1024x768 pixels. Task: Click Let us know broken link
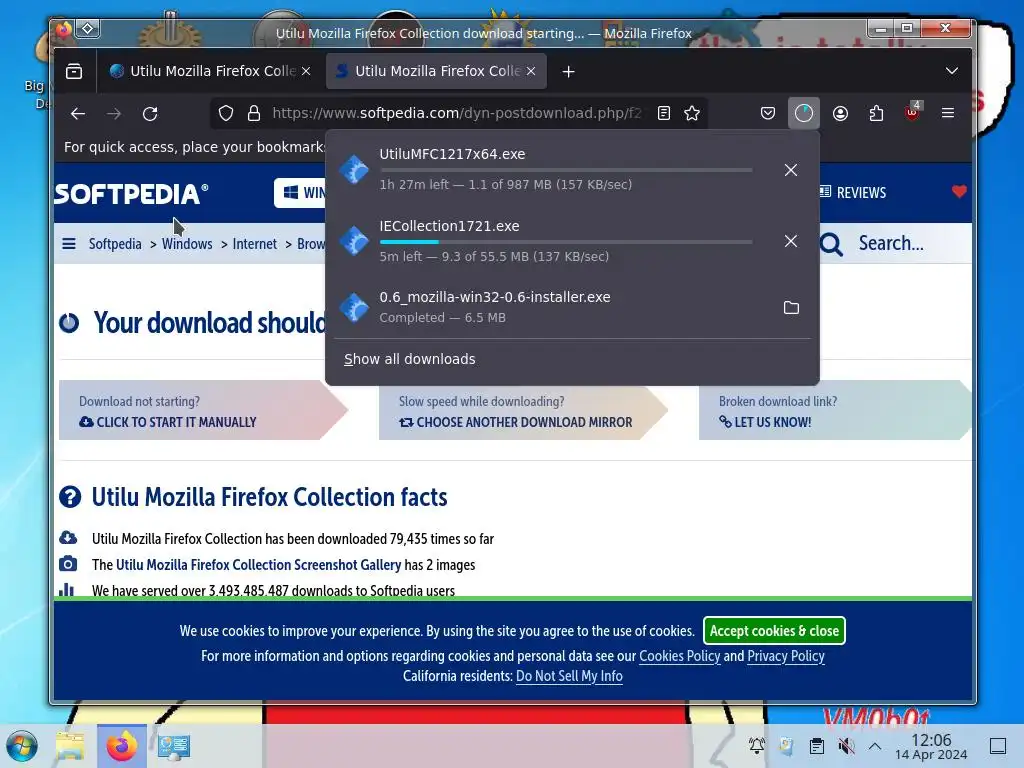click(765, 423)
